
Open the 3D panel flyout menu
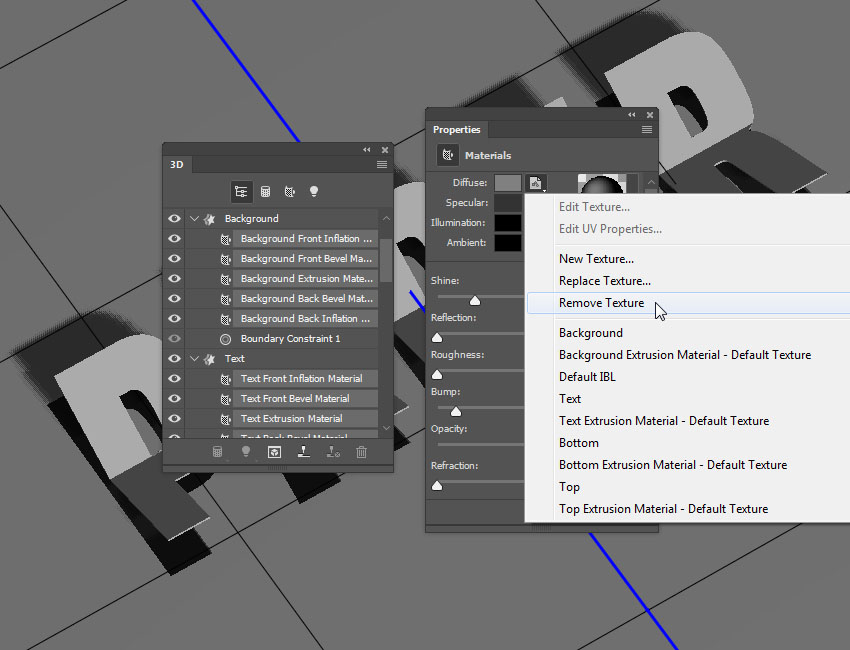coord(382,164)
